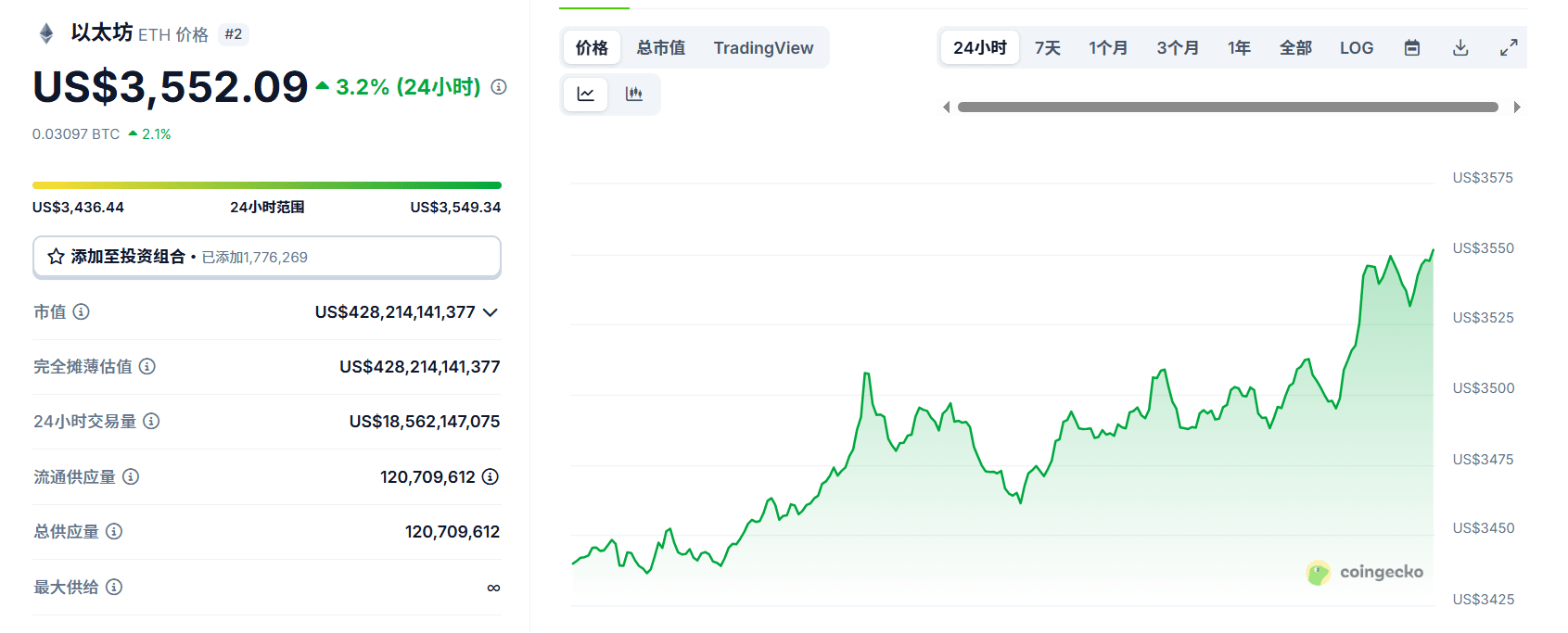The width and height of the screenshot is (1568, 633).
Task: Click the 24小时范围 label
Action: [267, 208]
